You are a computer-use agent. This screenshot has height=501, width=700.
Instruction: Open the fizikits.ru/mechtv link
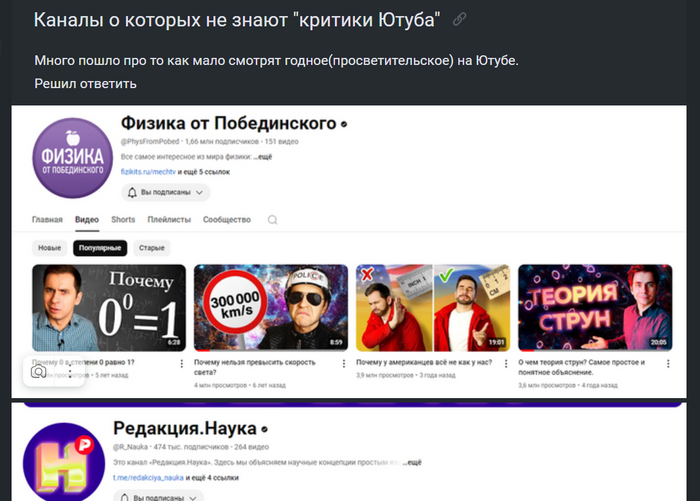(148, 172)
